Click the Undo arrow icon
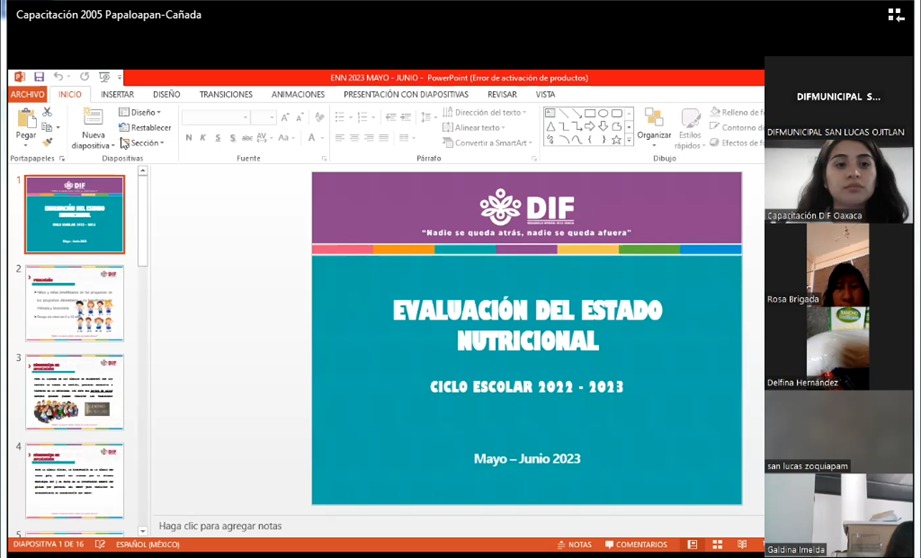921x558 pixels. tap(58, 76)
